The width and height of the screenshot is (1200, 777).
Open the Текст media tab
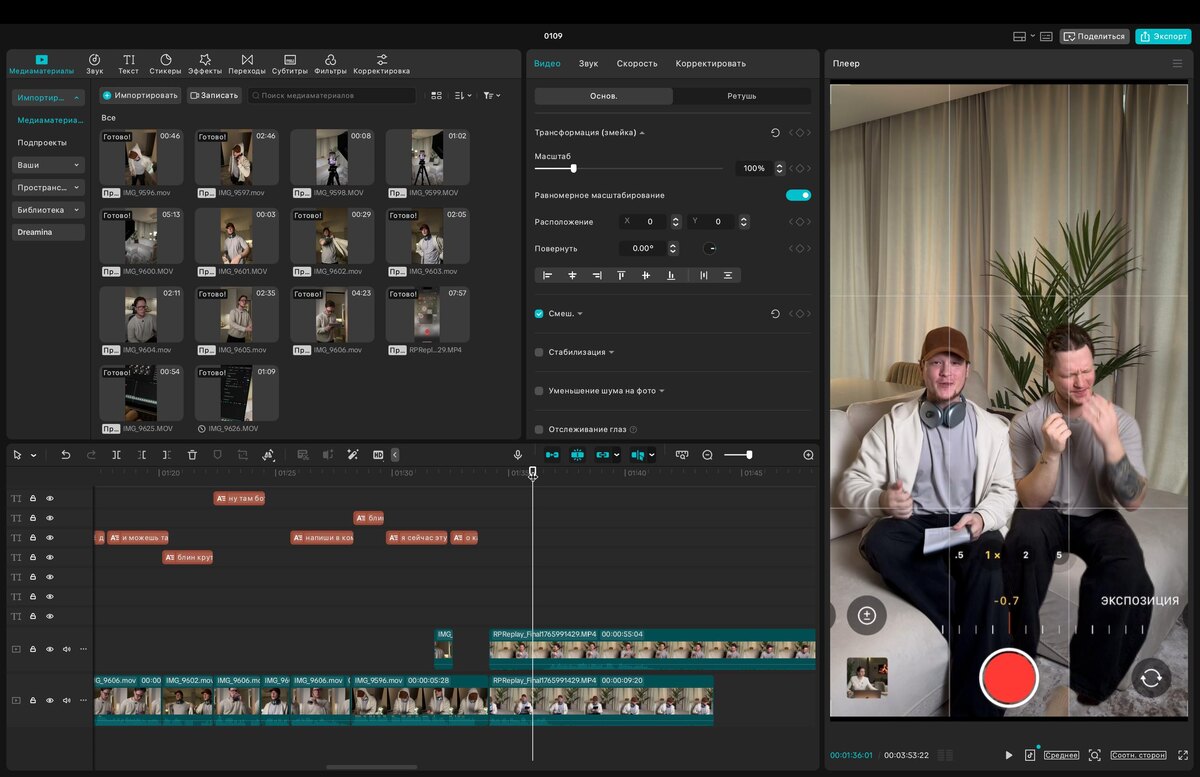[128, 64]
